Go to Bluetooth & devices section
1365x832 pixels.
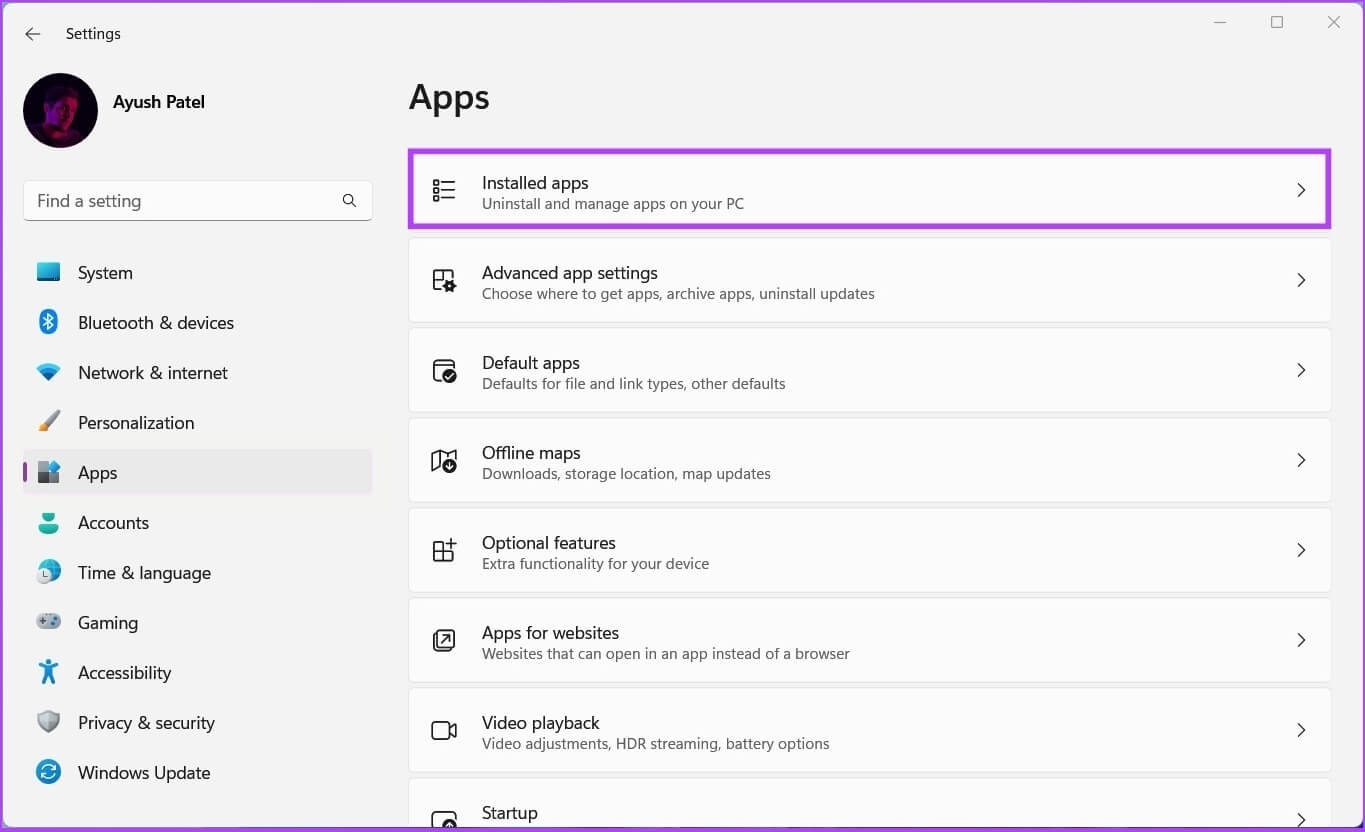tap(155, 323)
